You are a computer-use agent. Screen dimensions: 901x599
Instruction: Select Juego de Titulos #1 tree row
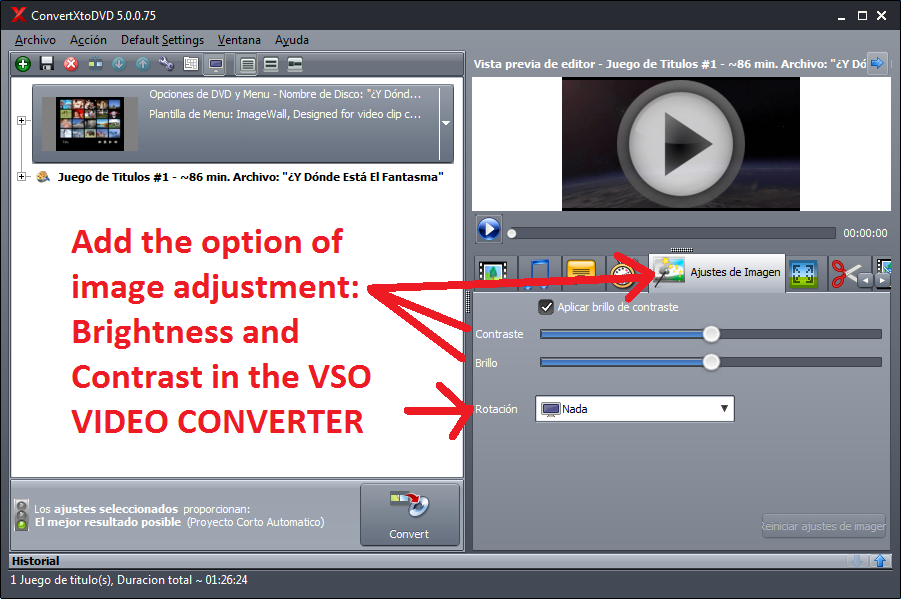click(251, 177)
